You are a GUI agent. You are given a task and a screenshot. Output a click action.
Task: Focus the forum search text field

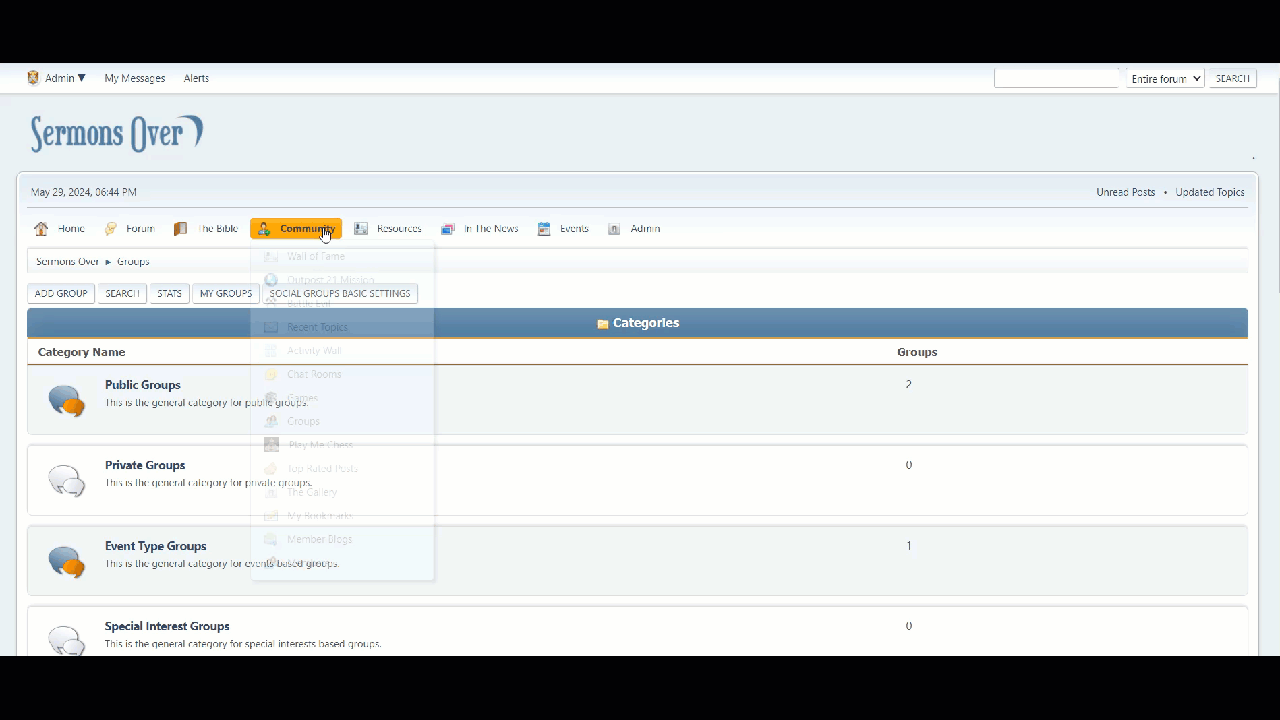1056,79
